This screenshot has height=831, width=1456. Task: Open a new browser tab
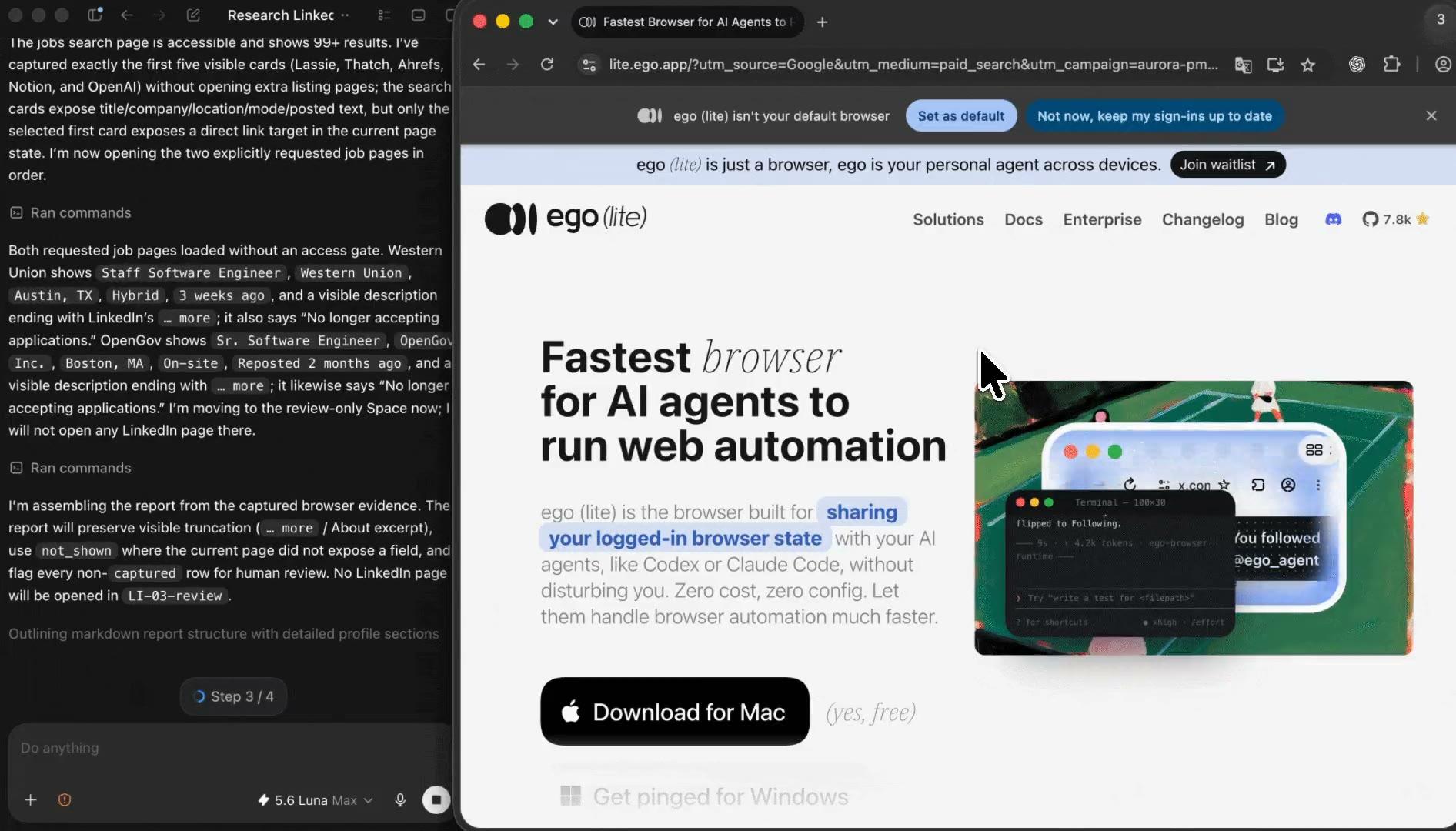(x=822, y=22)
